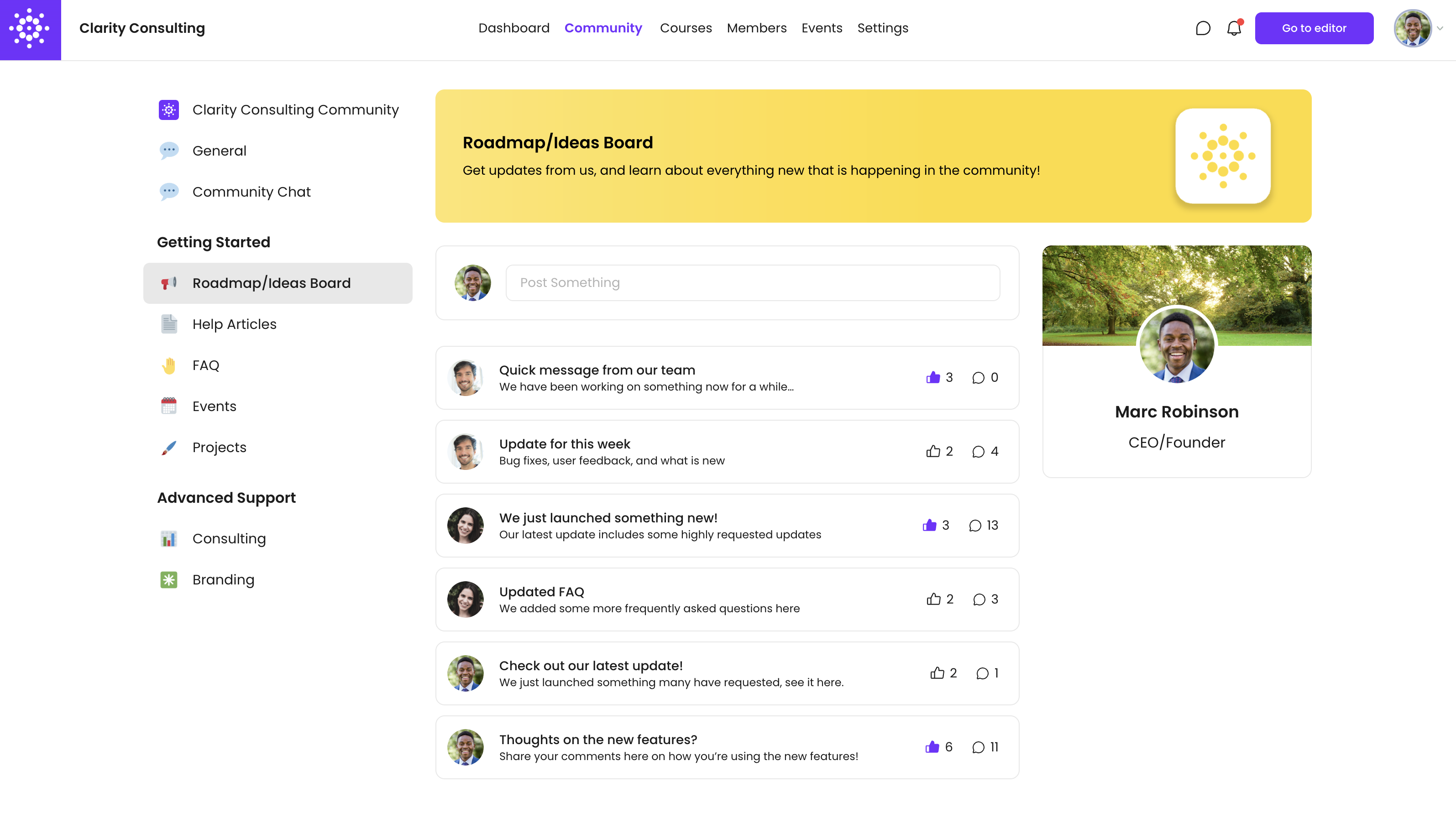Toggle like on Thoughts on the new features
Image resolution: width=1456 pixels, height=834 pixels.
932,747
